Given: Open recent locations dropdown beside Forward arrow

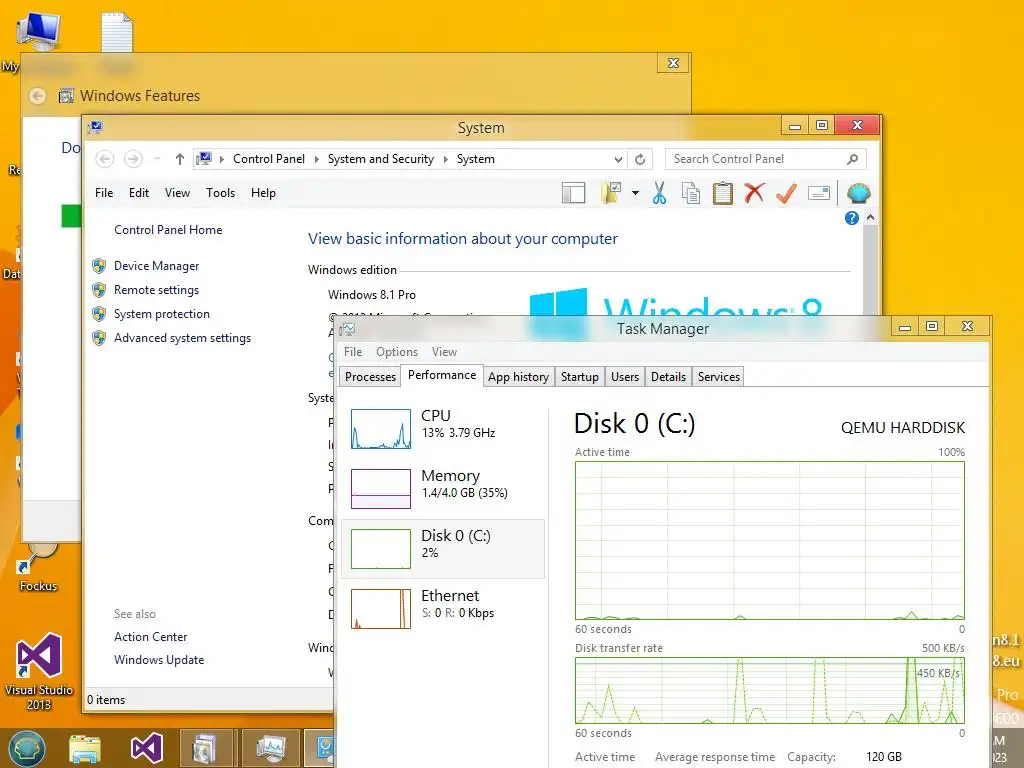Looking at the screenshot, I should [x=157, y=159].
